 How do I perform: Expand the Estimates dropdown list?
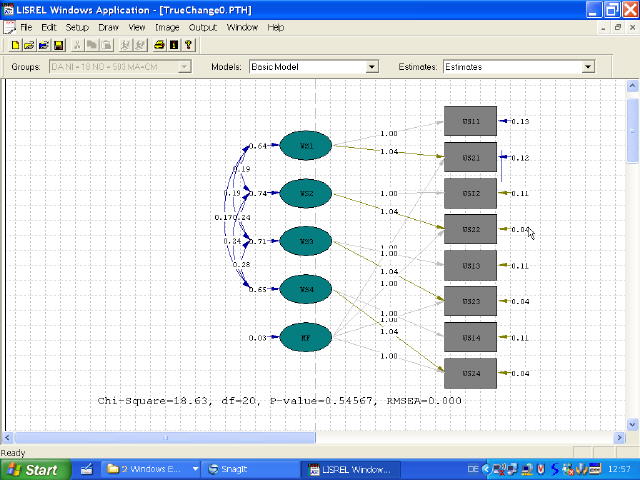click(x=588, y=67)
